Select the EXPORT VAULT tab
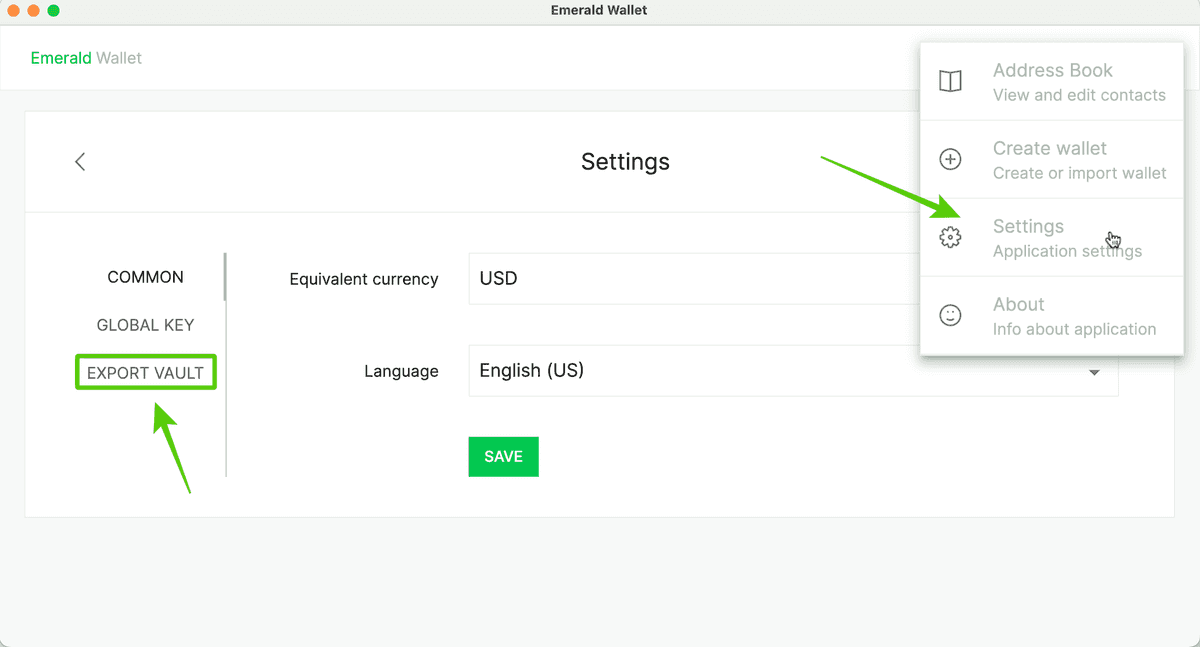This screenshot has height=647, width=1200. pos(145,371)
